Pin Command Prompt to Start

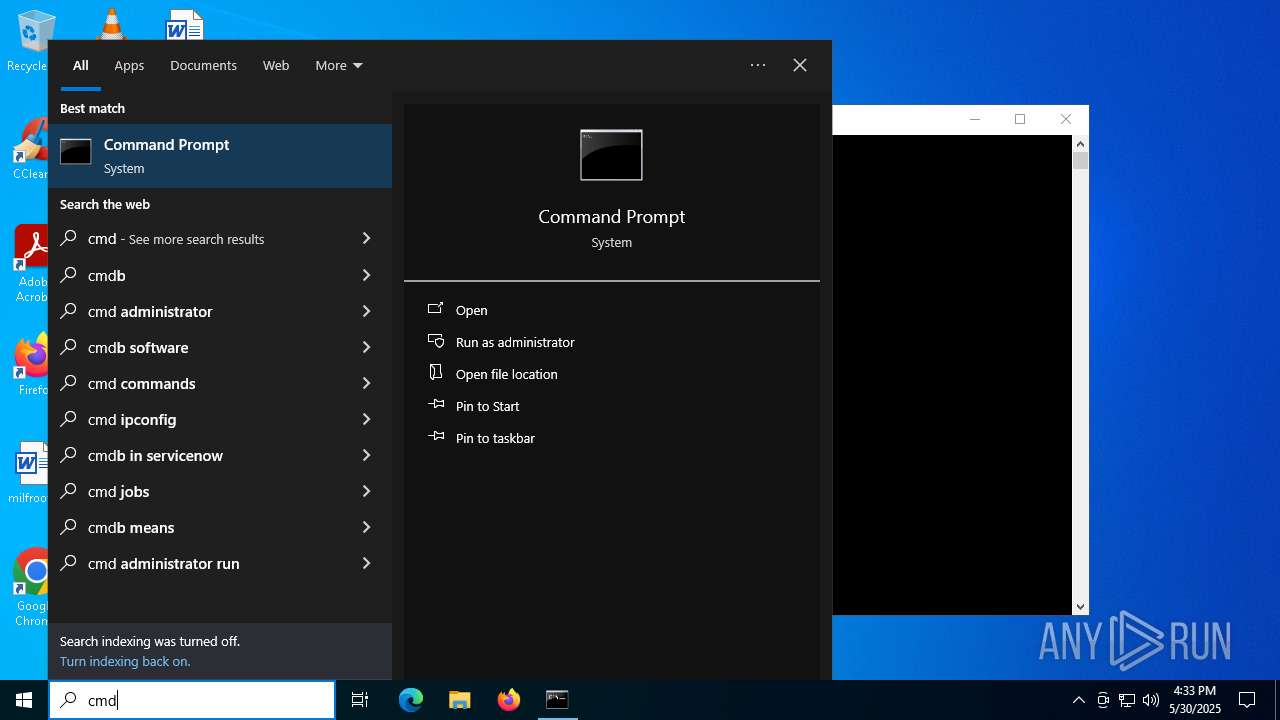(487, 406)
